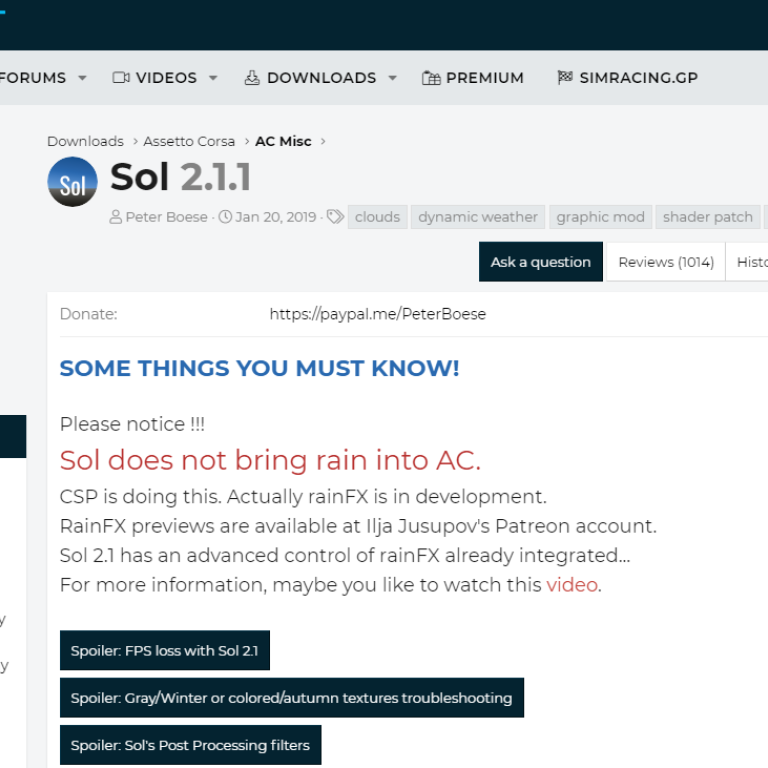Click the author person icon
This screenshot has height=768, width=768.
coord(116,217)
